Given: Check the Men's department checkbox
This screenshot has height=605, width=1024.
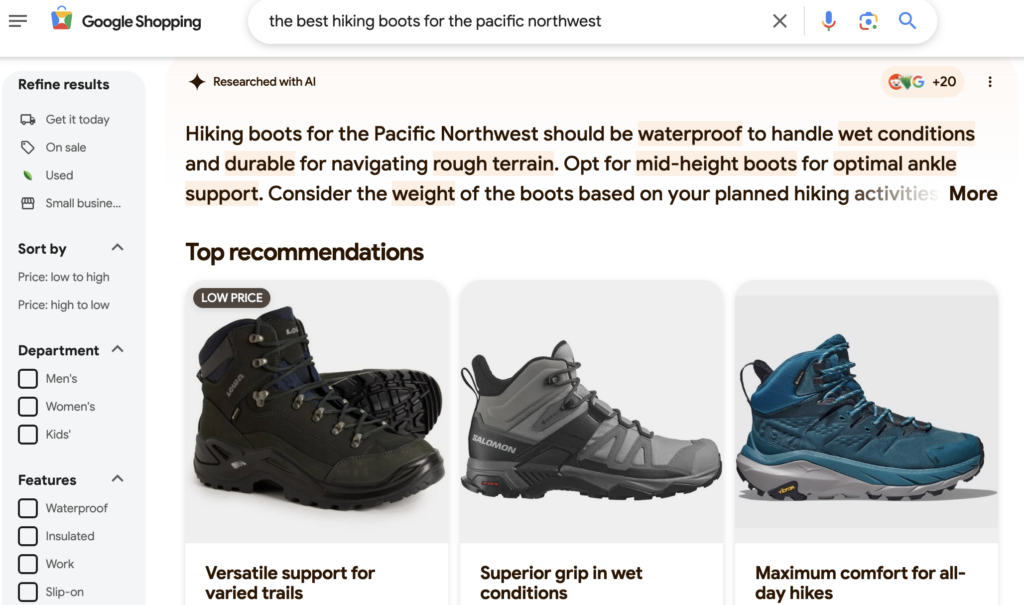Looking at the screenshot, I should [27, 378].
